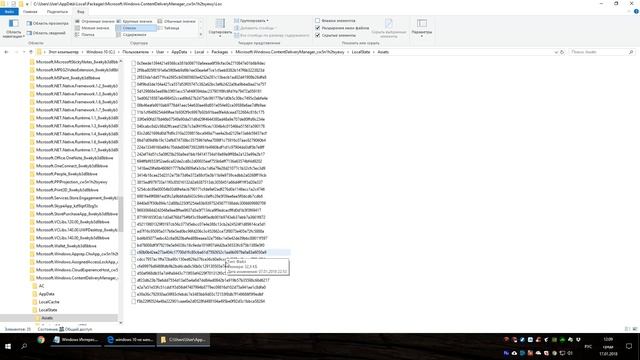Open the Область навигации pane menu
Image resolution: width=640 pixels, height=360 pixels.
(13, 29)
